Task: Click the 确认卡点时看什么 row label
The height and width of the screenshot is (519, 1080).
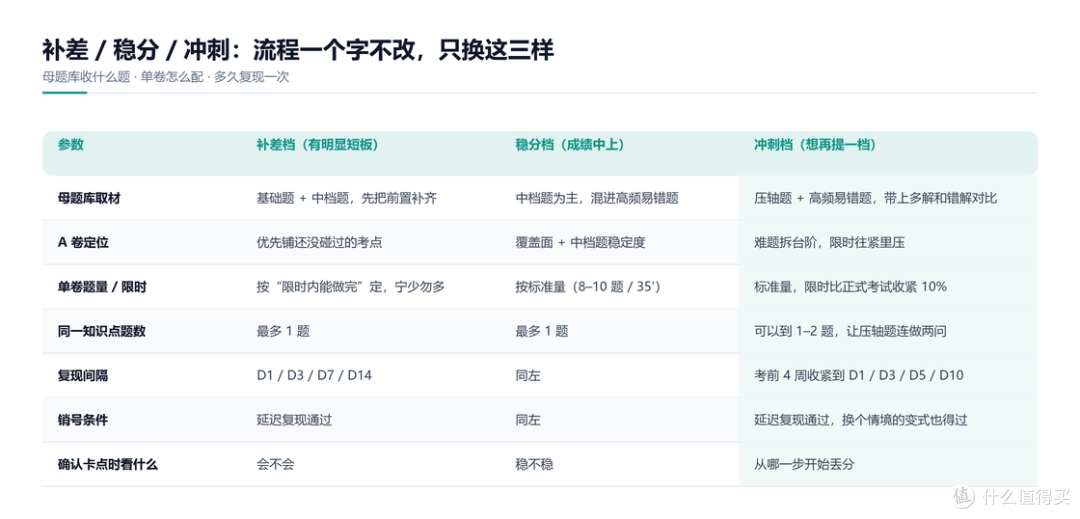Action: tap(108, 465)
